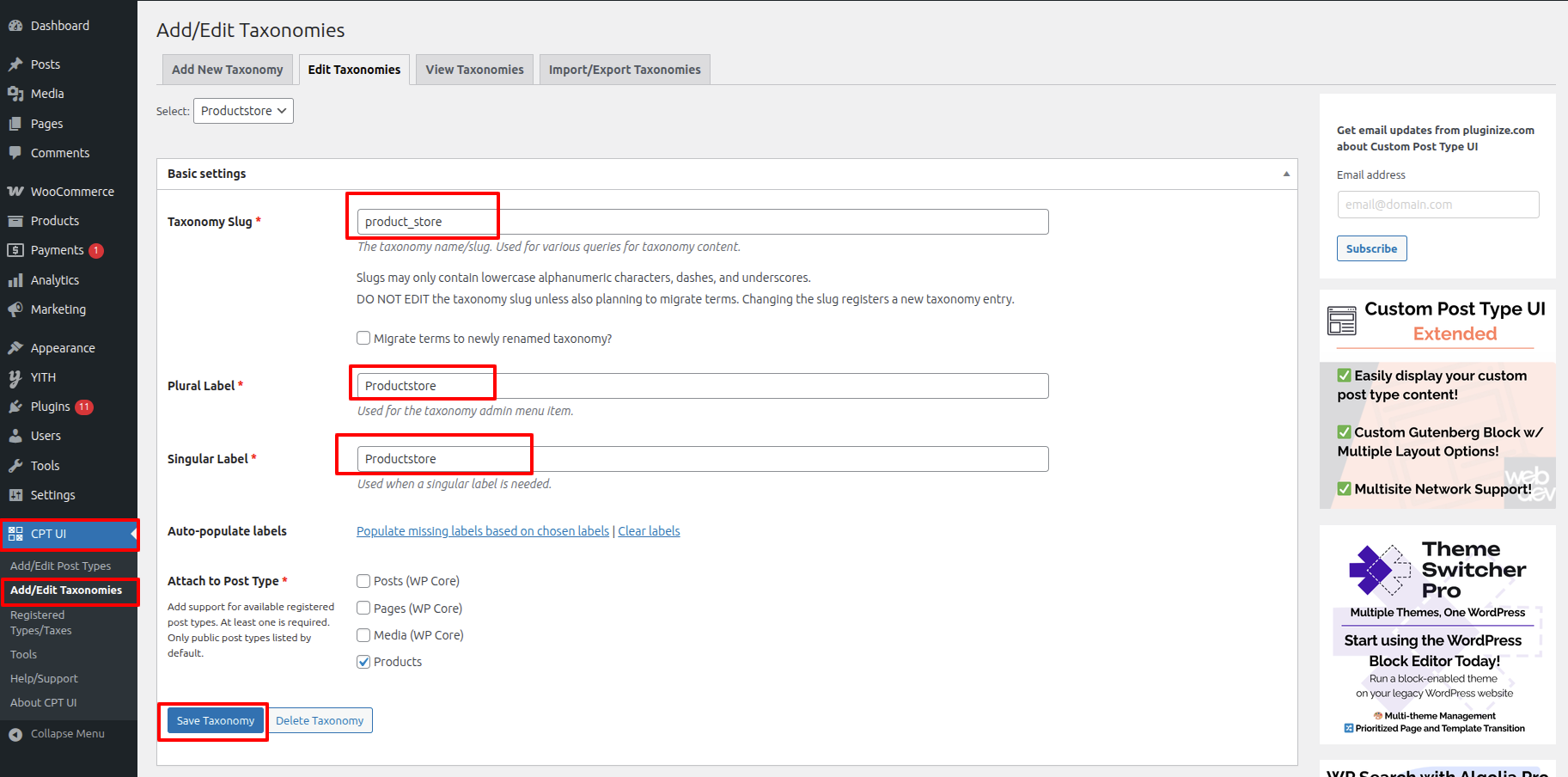
Task: Switch to the View Taxonomies tab
Action: [474, 70]
